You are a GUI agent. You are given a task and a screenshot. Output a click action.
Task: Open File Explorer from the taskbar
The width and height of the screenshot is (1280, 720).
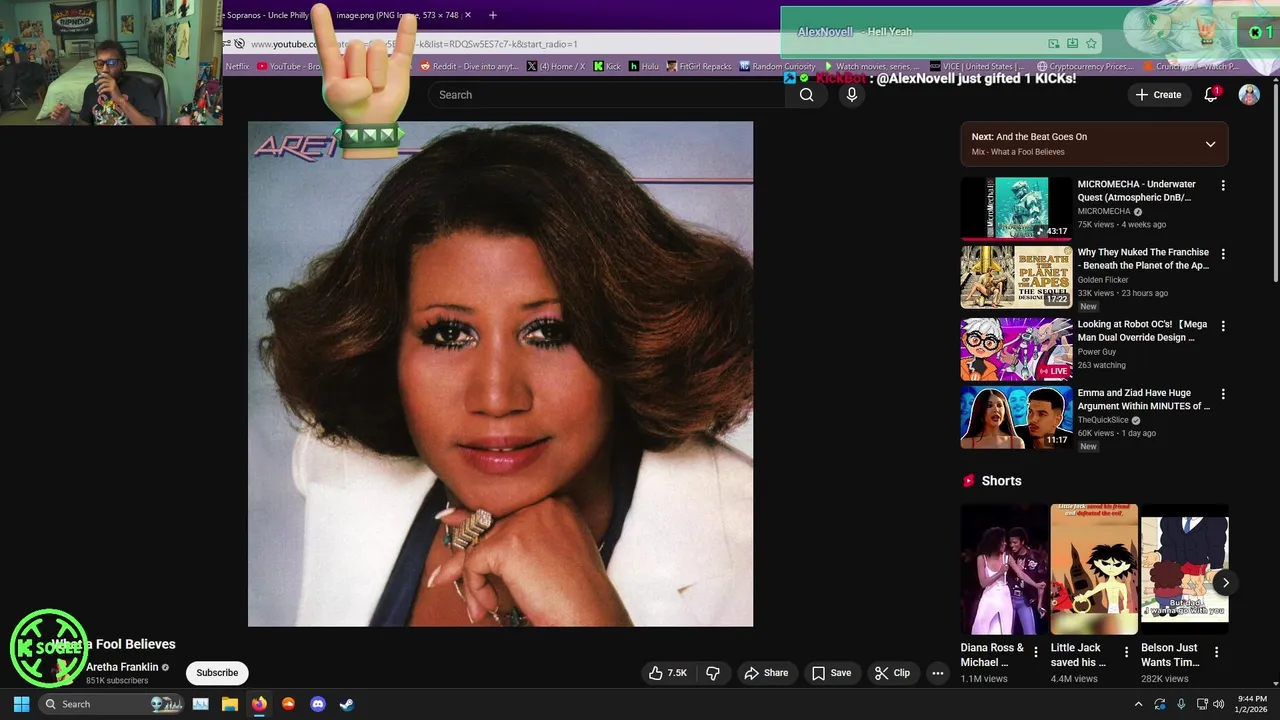[229, 704]
